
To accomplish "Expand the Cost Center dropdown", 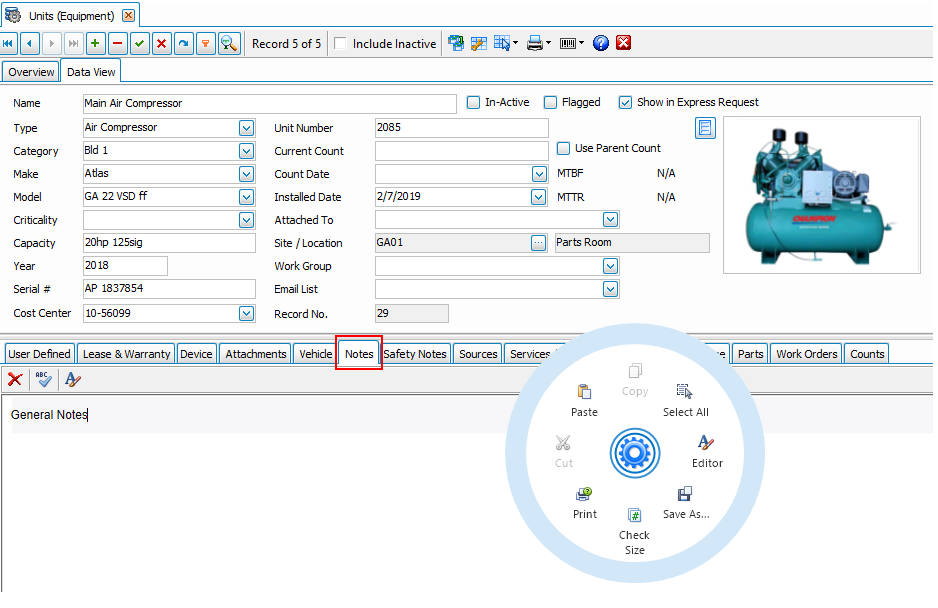I will coord(246,313).
